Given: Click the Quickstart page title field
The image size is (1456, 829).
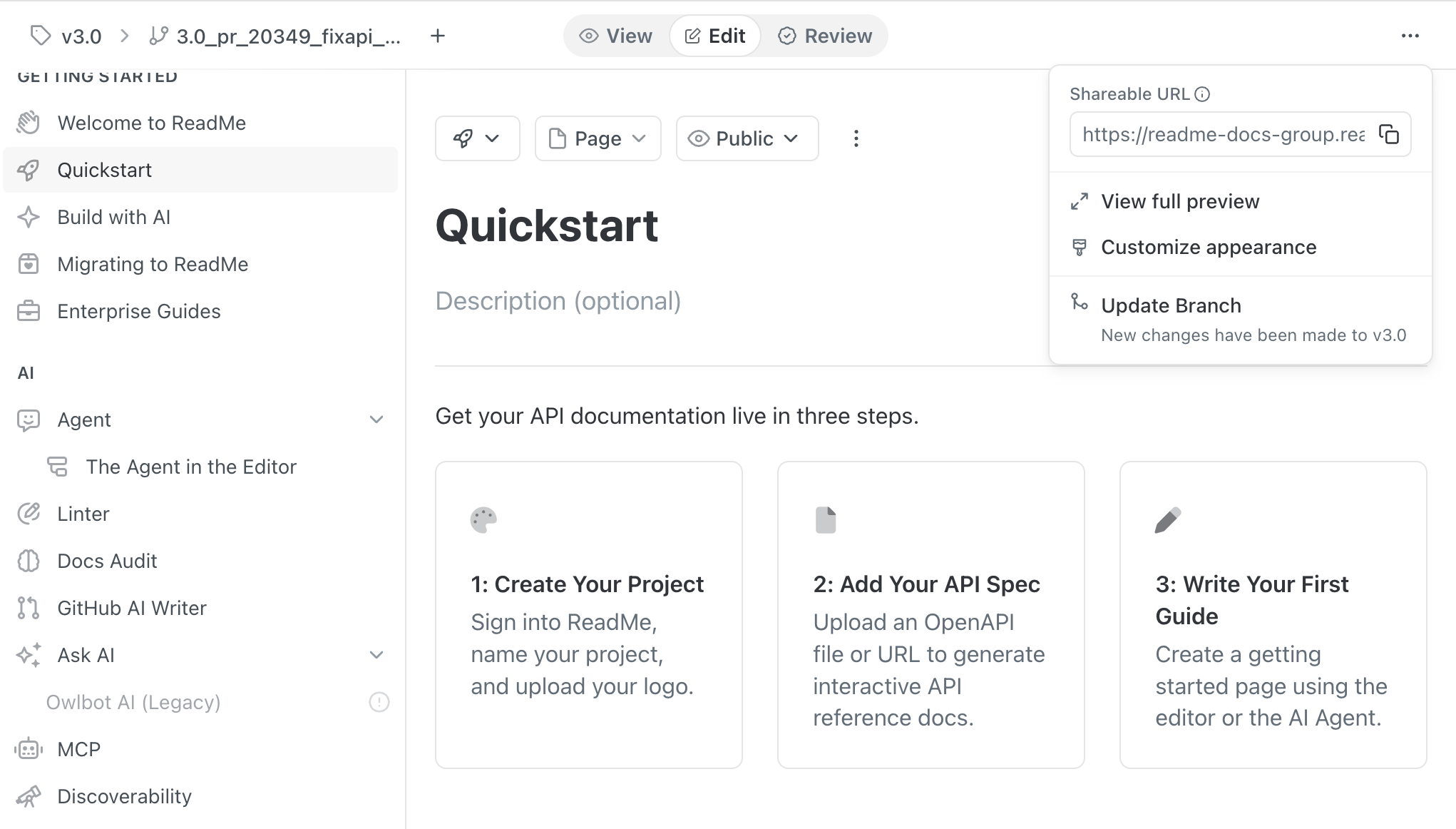Looking at the screenshot, I should point(547,226).
